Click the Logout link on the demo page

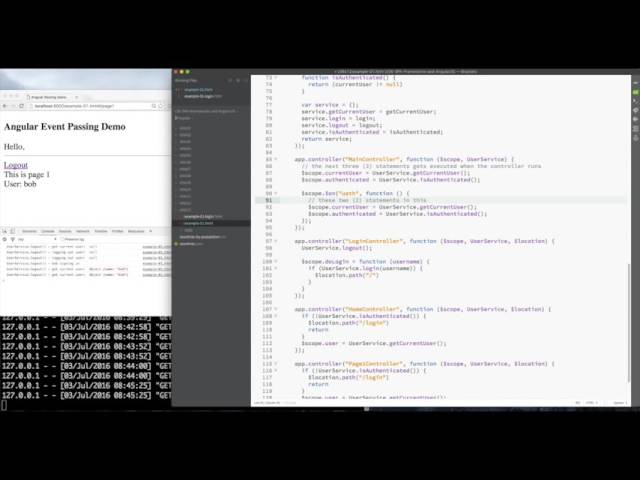pyautogui.click(x=16, y=165)
